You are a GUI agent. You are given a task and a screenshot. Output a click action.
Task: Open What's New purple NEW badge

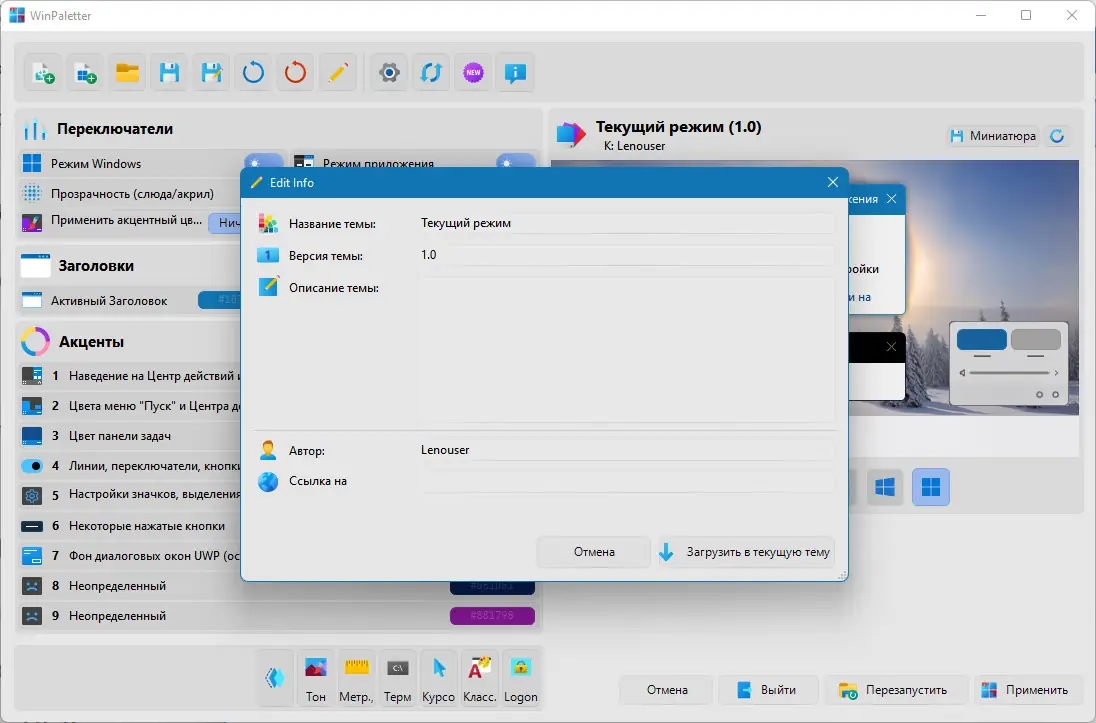pyautogui.click(x=473, y=73)
